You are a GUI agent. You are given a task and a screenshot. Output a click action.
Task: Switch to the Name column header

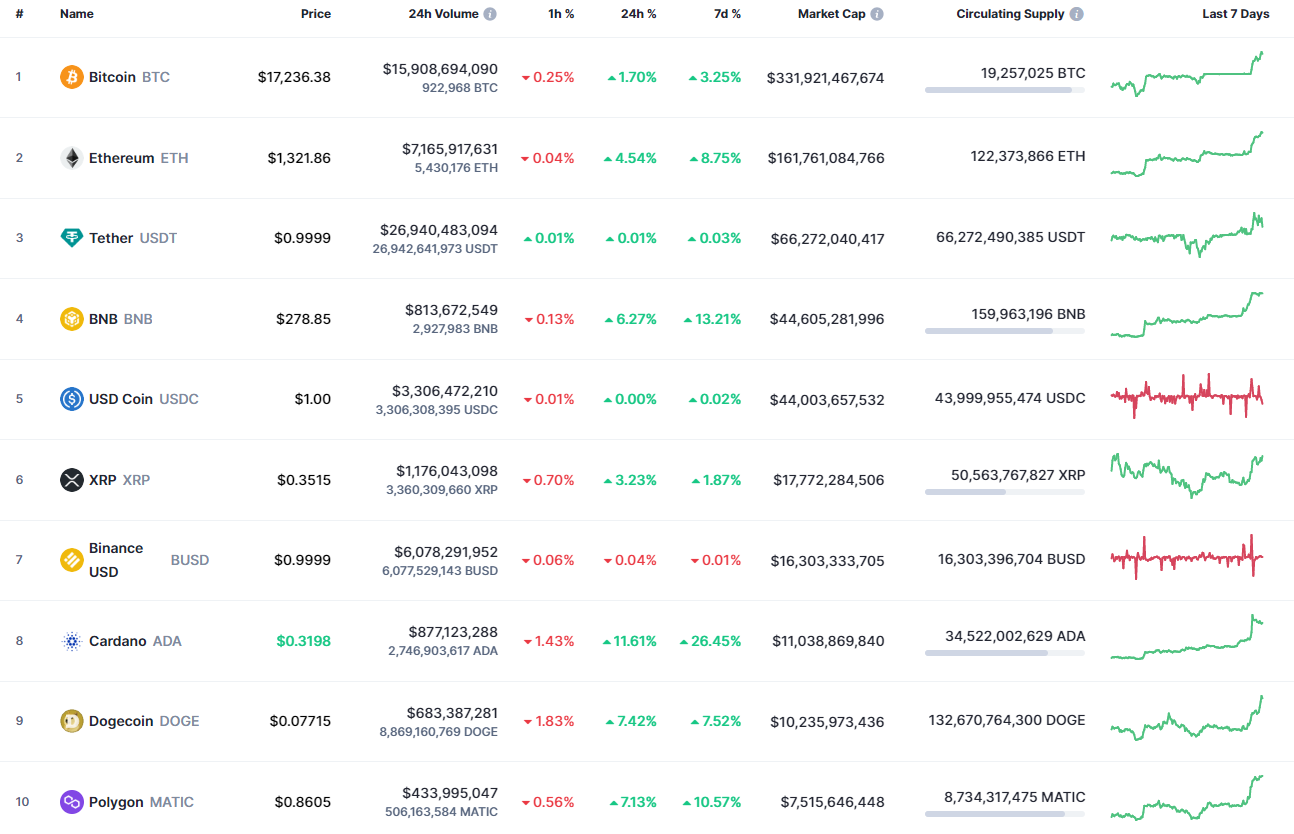pos(77,14)
